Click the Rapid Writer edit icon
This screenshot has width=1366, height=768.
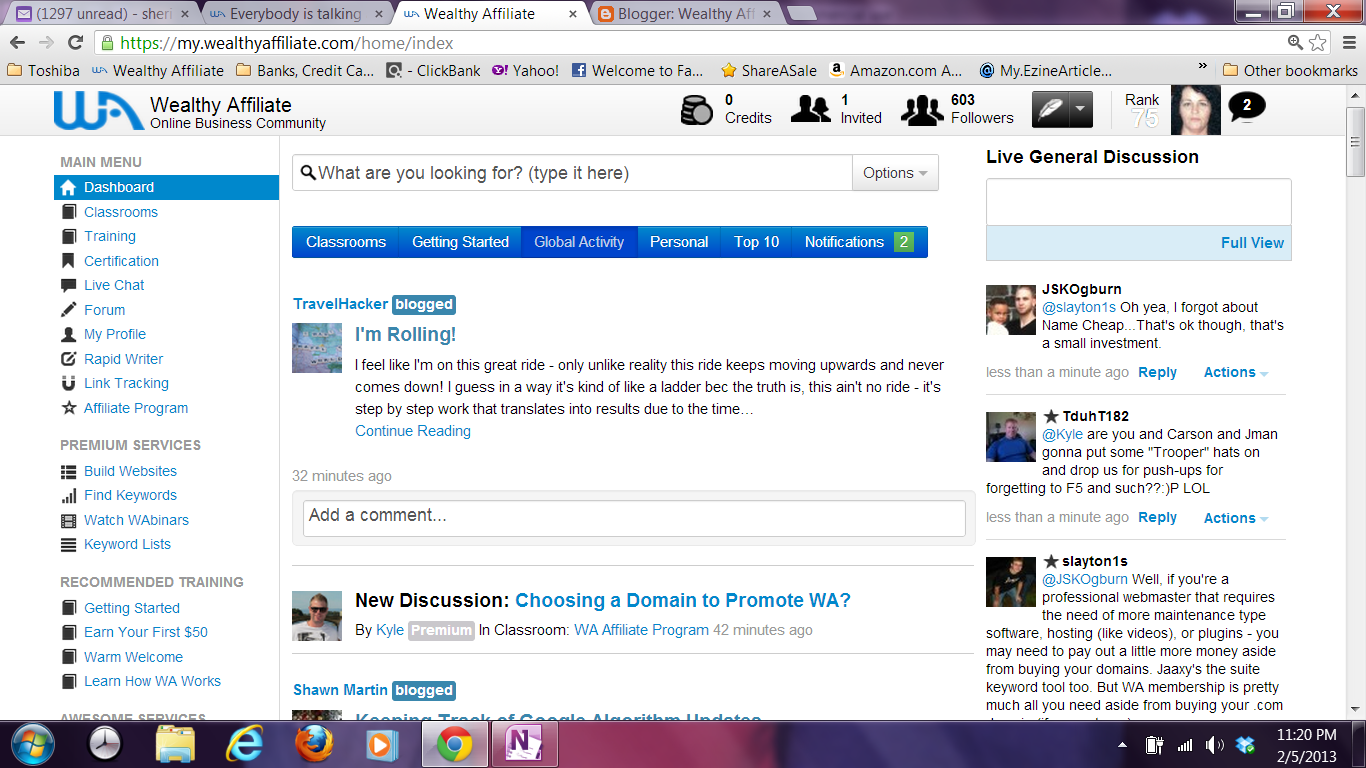coord(68,359)
